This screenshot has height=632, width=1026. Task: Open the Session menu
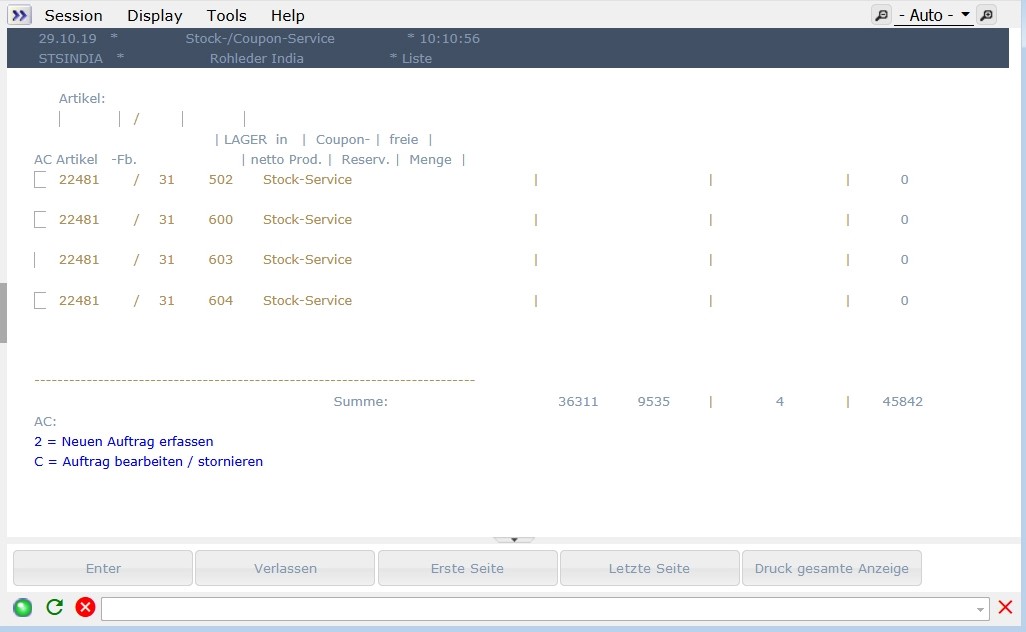(x=73, y=15)
